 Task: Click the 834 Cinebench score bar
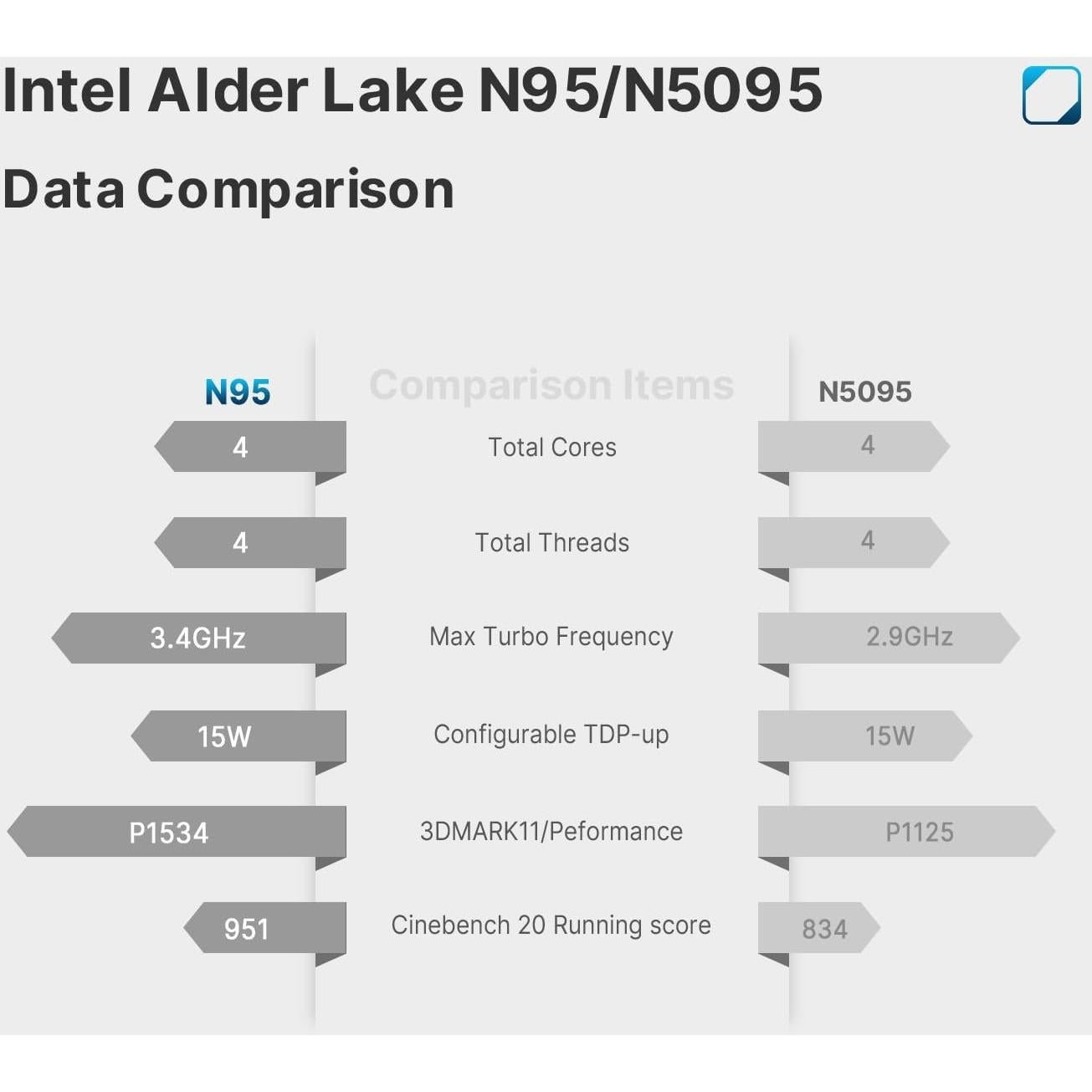tap(818, 928)
